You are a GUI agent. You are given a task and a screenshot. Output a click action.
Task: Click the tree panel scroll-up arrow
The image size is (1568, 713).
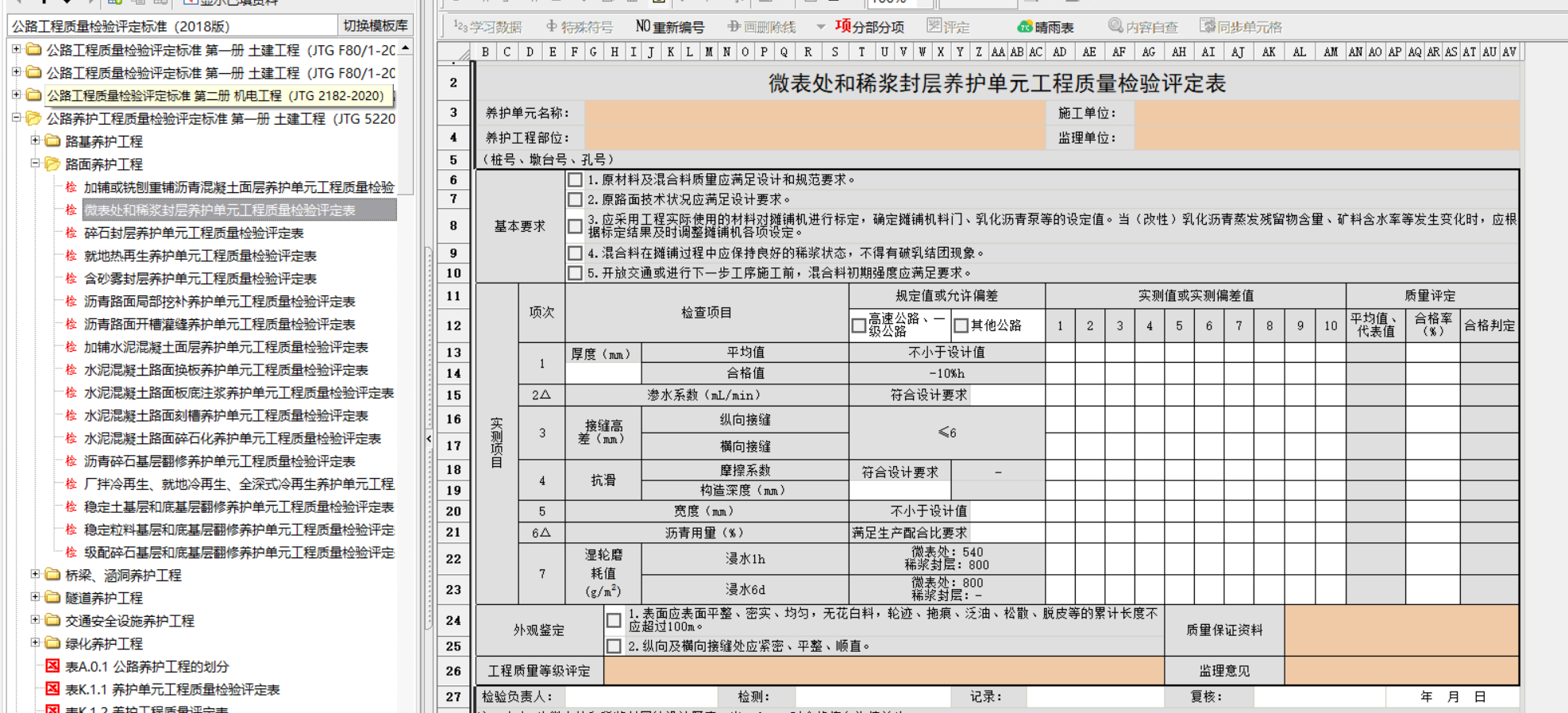point(406,48)
